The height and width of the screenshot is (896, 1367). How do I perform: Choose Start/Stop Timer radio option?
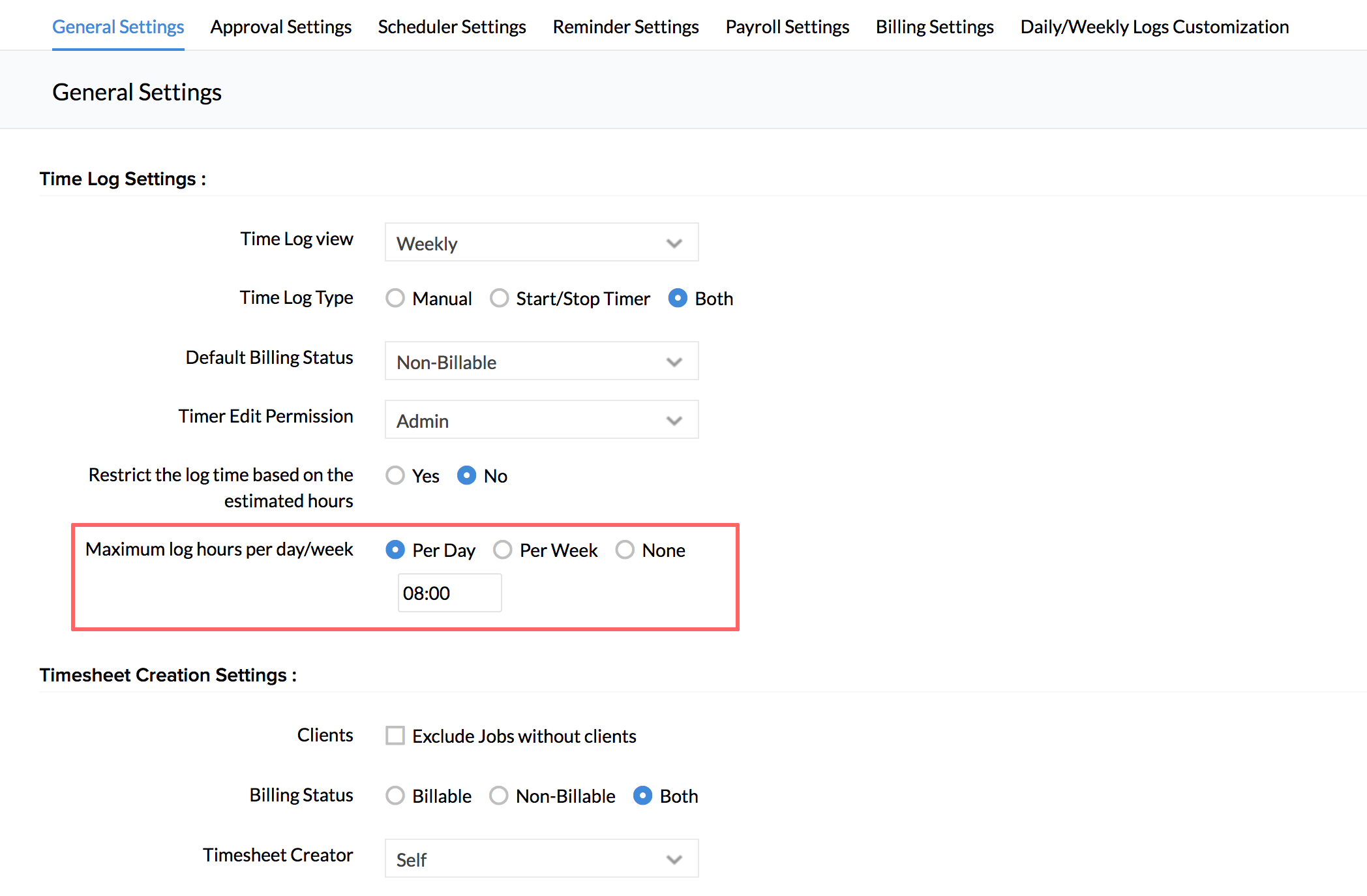coord(500,298)
